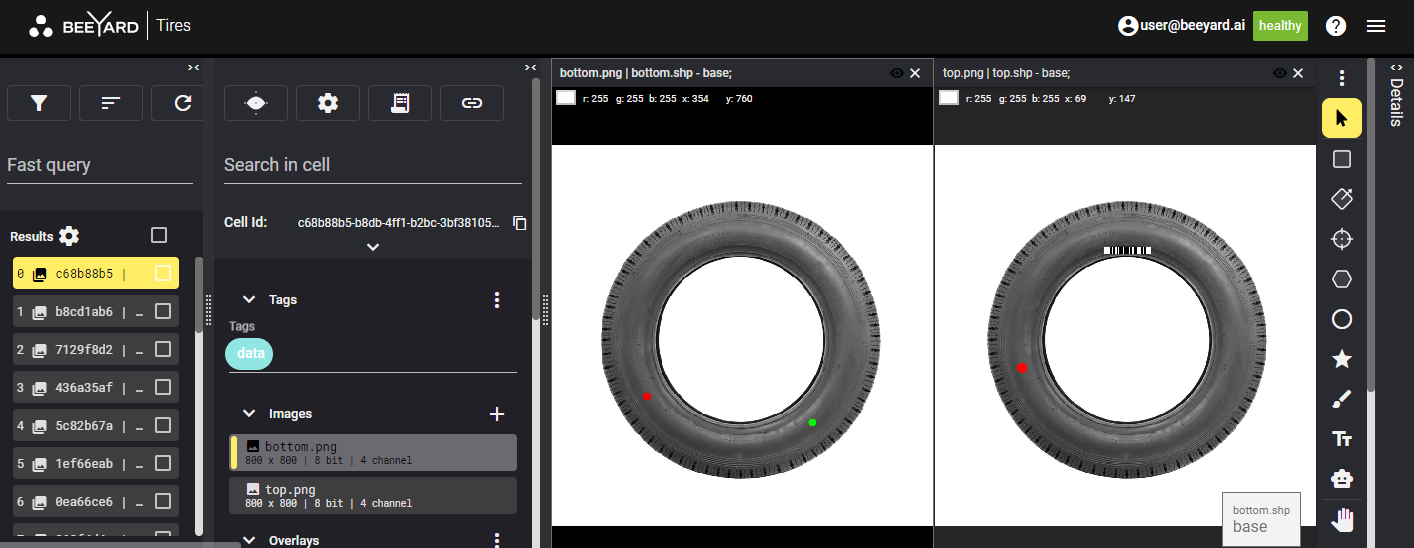Check the 1ef66eab result checkbox
Image resolution: width=1414 pixels, height=548 pixels.
(x=163, y=463)
